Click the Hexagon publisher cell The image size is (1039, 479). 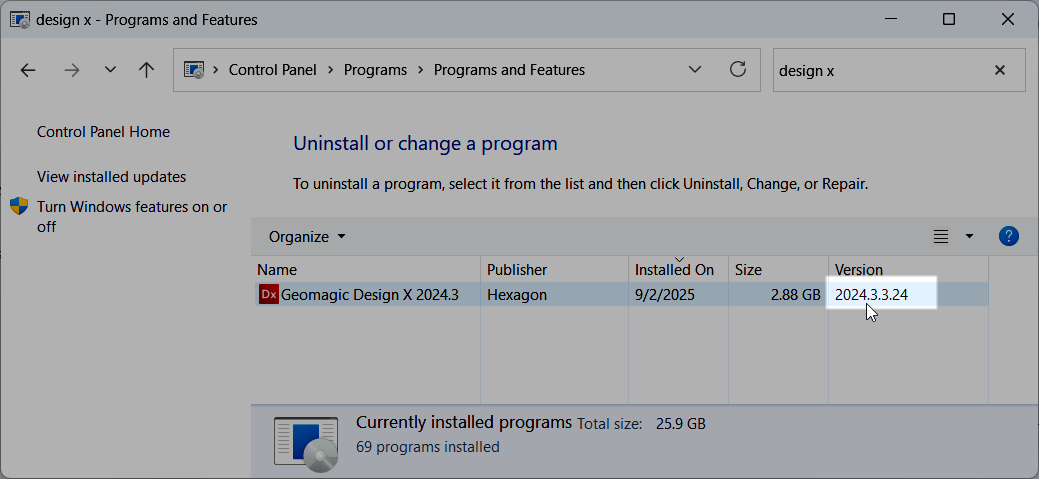[517, 295]
